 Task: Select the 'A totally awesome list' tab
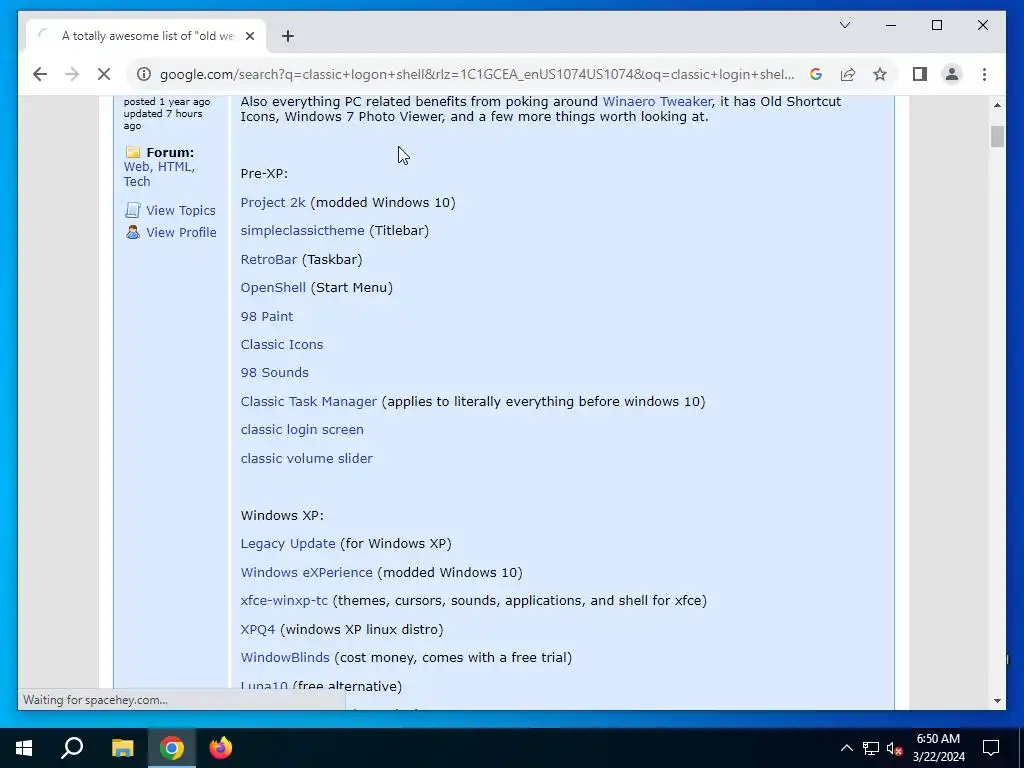pos(146,36)
